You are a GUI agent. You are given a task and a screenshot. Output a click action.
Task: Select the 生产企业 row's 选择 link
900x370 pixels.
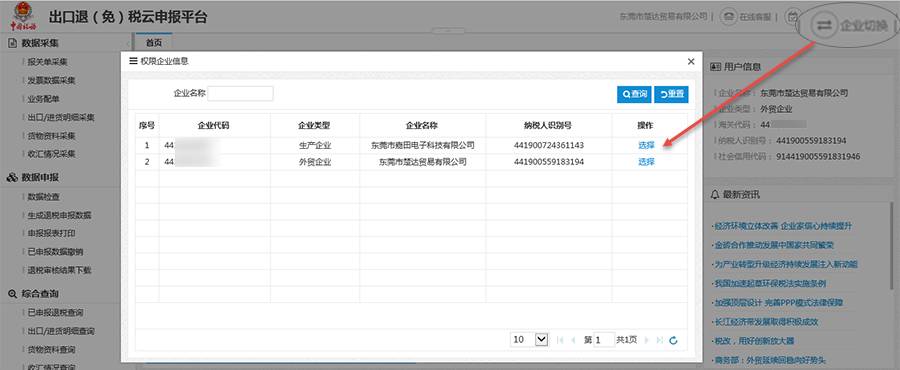coord(646,145)
